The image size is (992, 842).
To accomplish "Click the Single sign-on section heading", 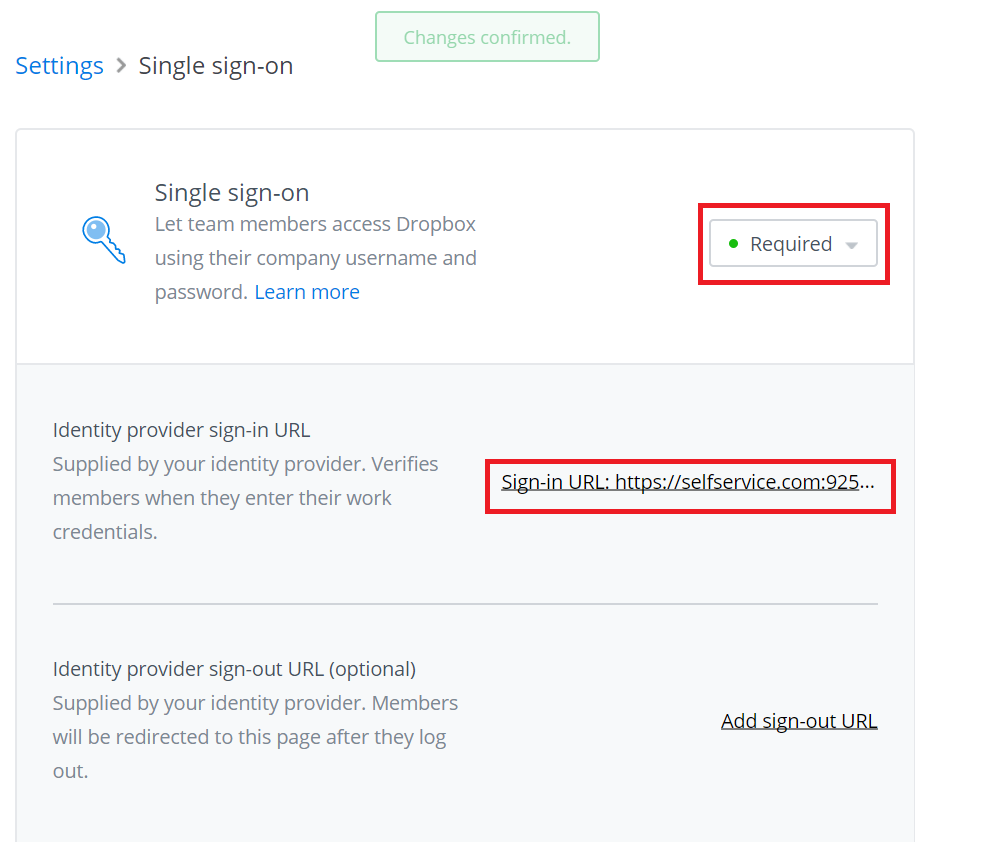I will click(232, 193).
